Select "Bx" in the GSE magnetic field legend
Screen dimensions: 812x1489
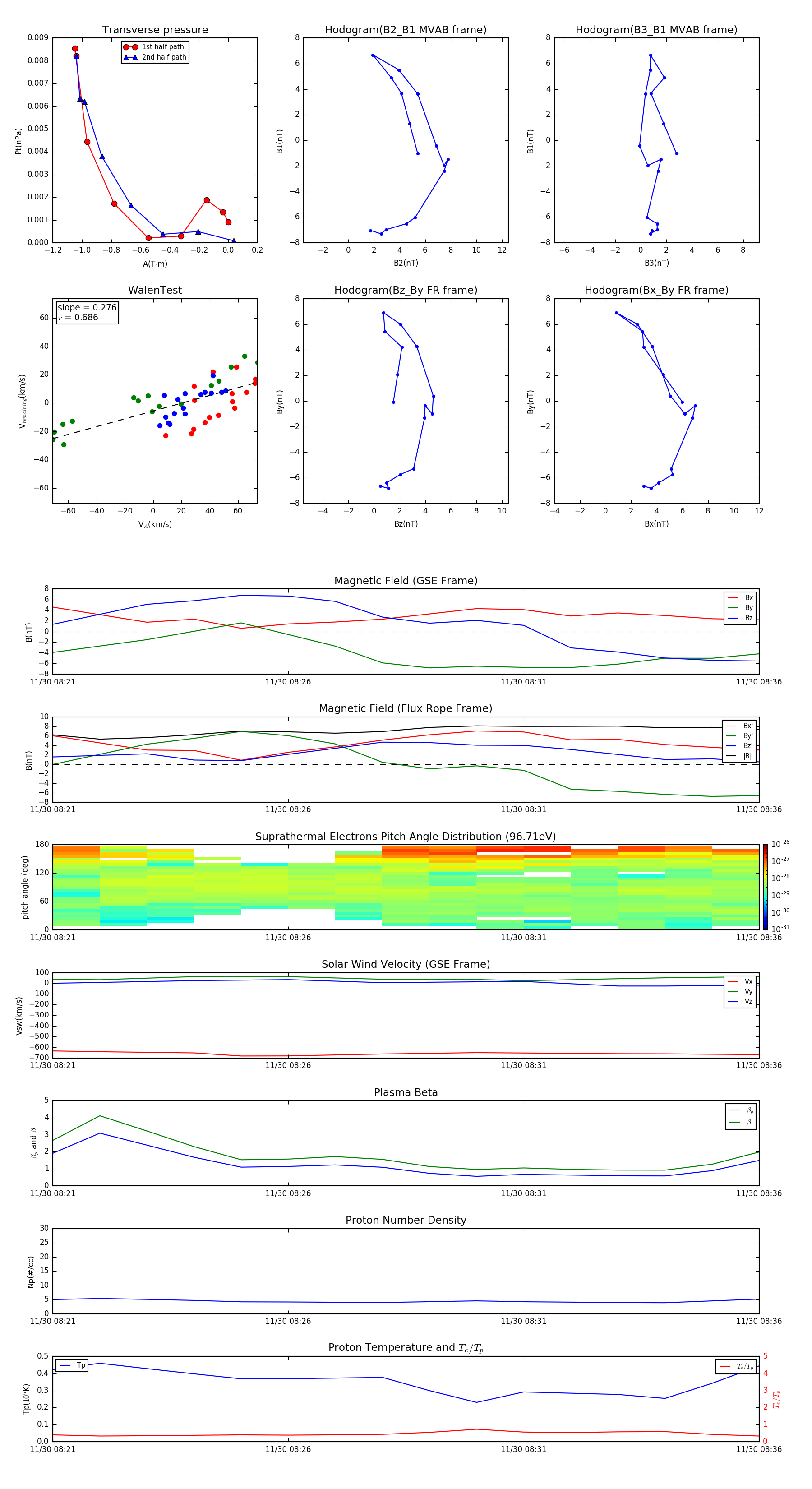(740, 598)
